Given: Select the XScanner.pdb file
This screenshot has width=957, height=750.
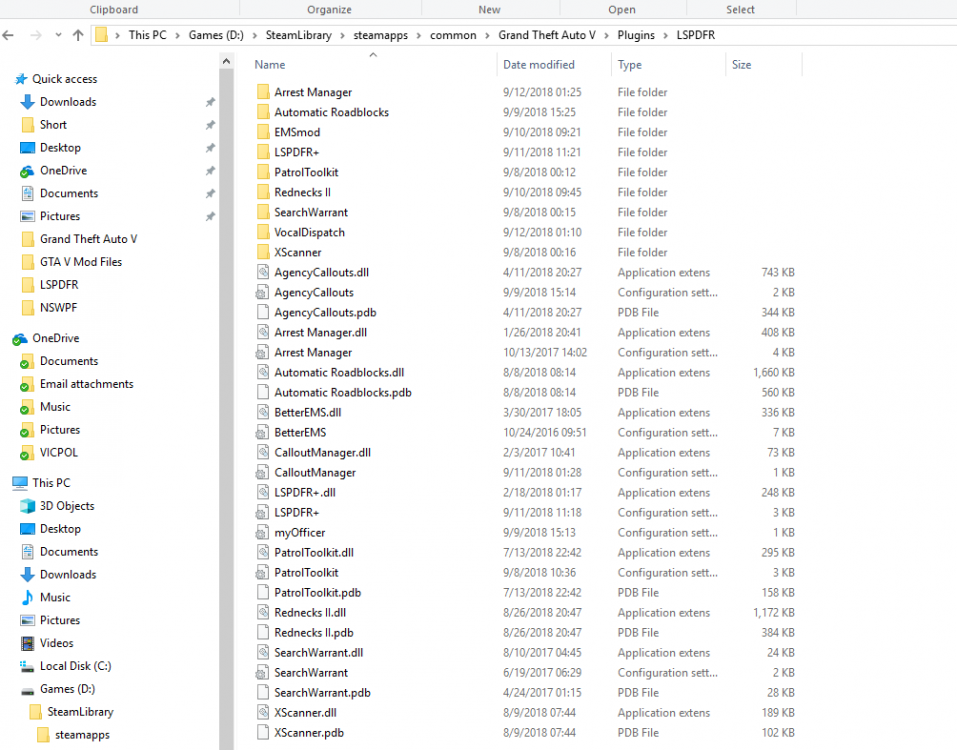Looking at the screenshot, I should tap(309, 733).
